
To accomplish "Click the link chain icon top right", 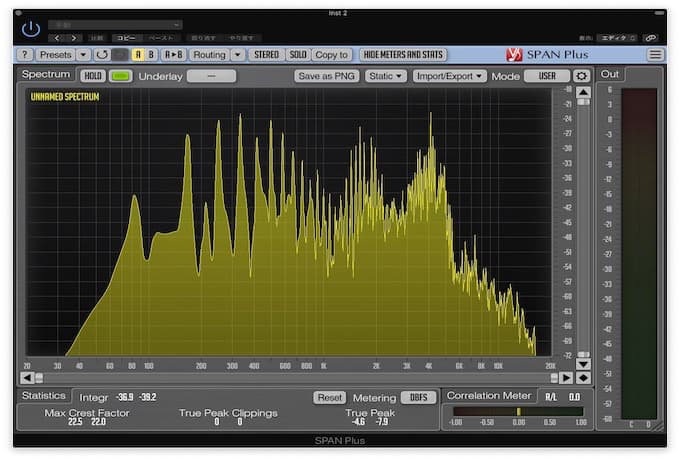I will tap(651, 38).
